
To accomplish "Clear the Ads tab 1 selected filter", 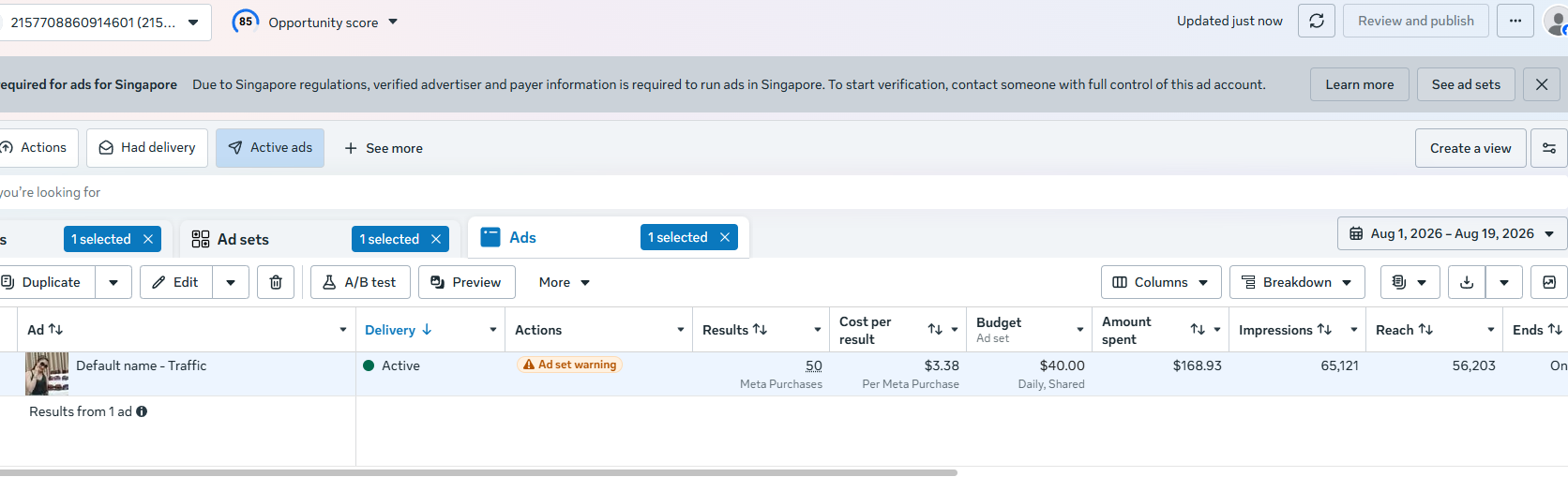I will pyautogui.click(x=725, y=238).
